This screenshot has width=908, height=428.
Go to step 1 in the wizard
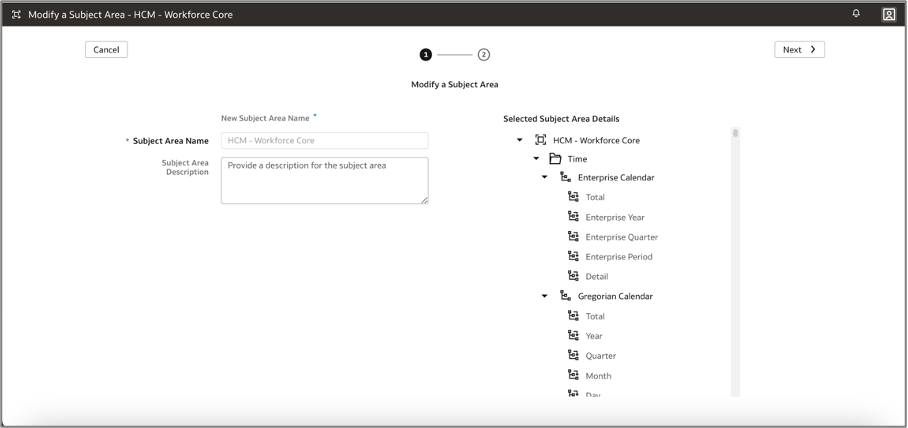426,55
